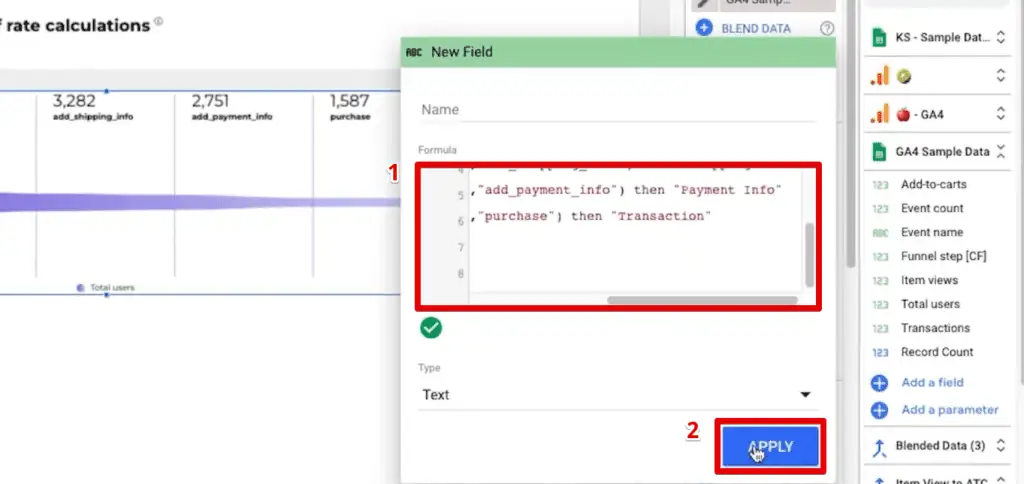The height and width of the screenshot is (484, 1024).
Task: Click the purchase funnel step label
Action: [350, 117]
